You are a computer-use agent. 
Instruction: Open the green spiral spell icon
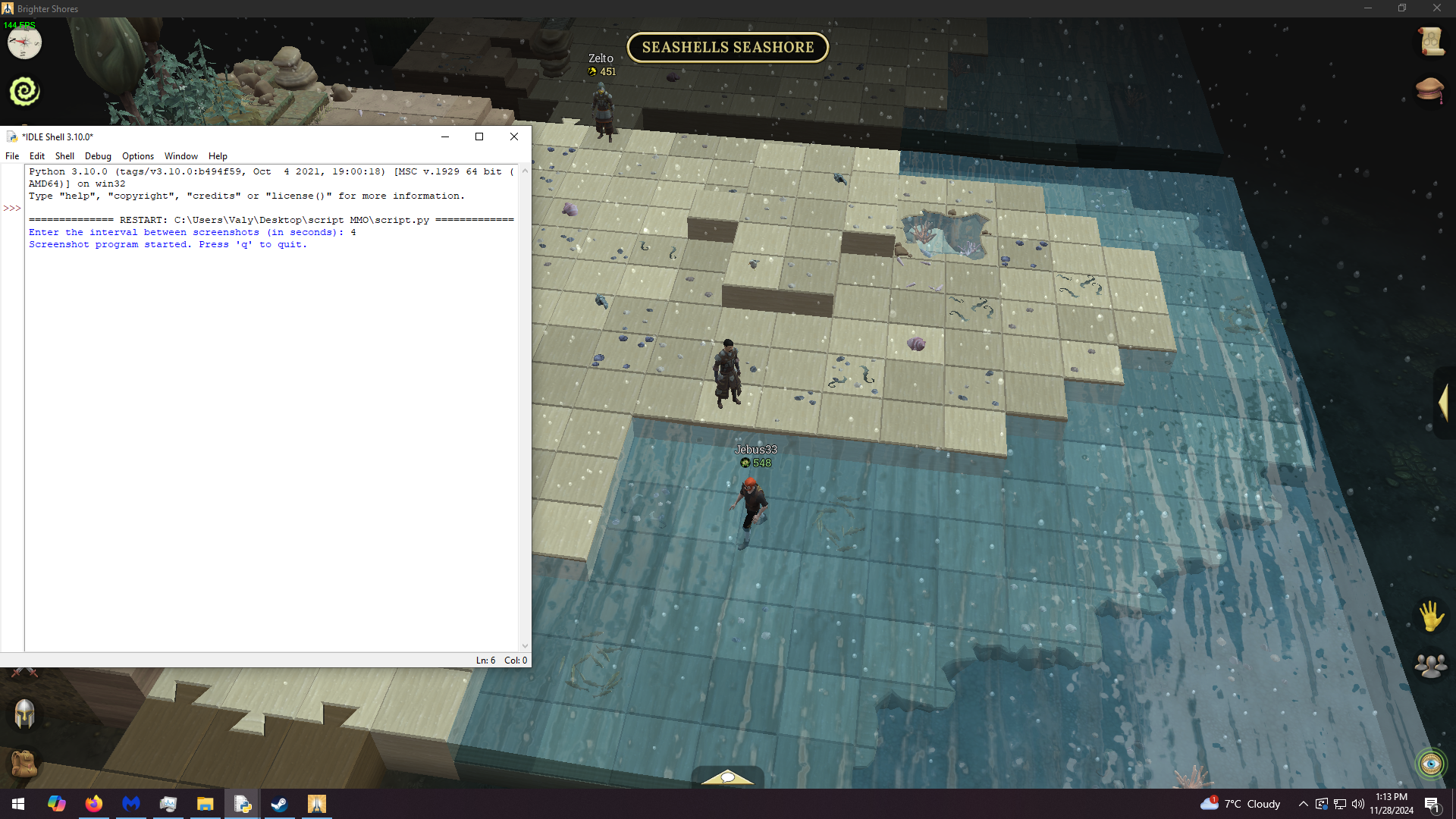click(24, 92)
